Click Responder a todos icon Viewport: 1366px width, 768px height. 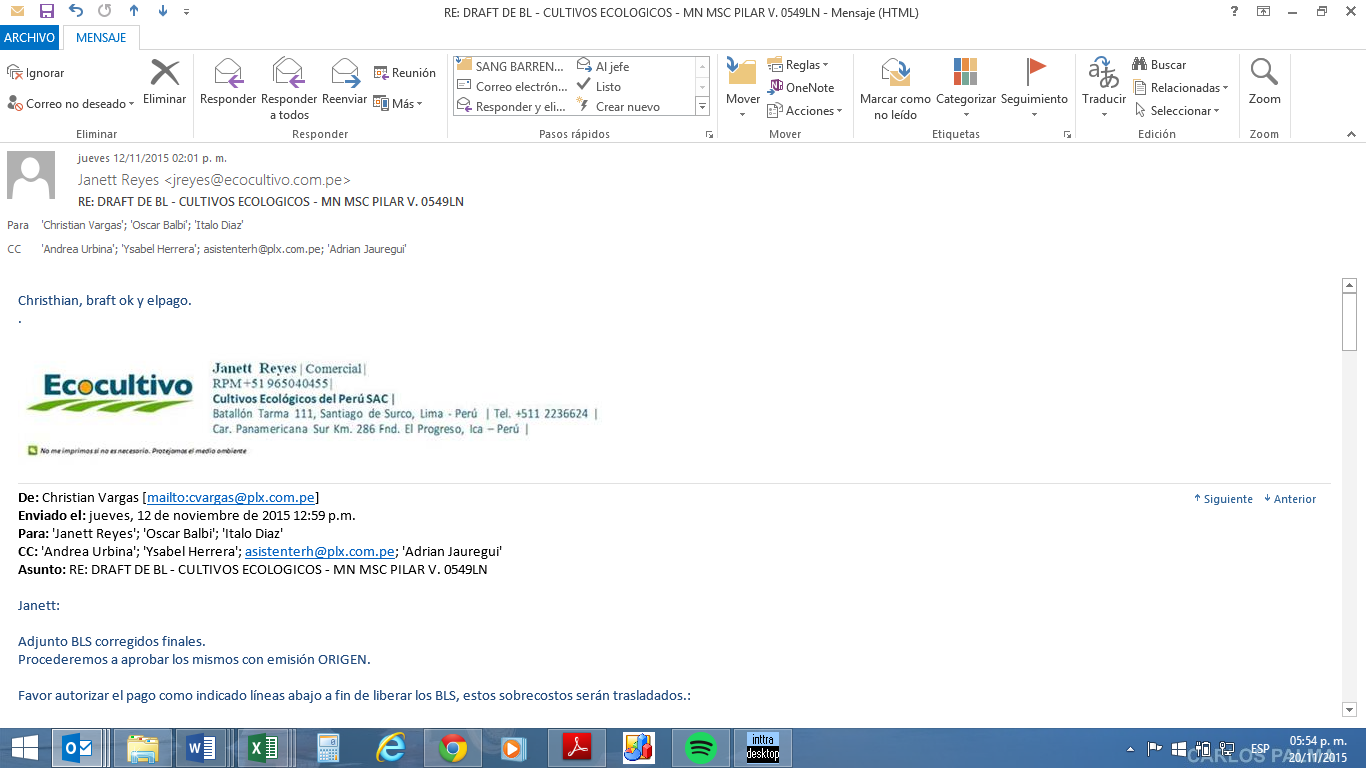[x=288, y=75]
